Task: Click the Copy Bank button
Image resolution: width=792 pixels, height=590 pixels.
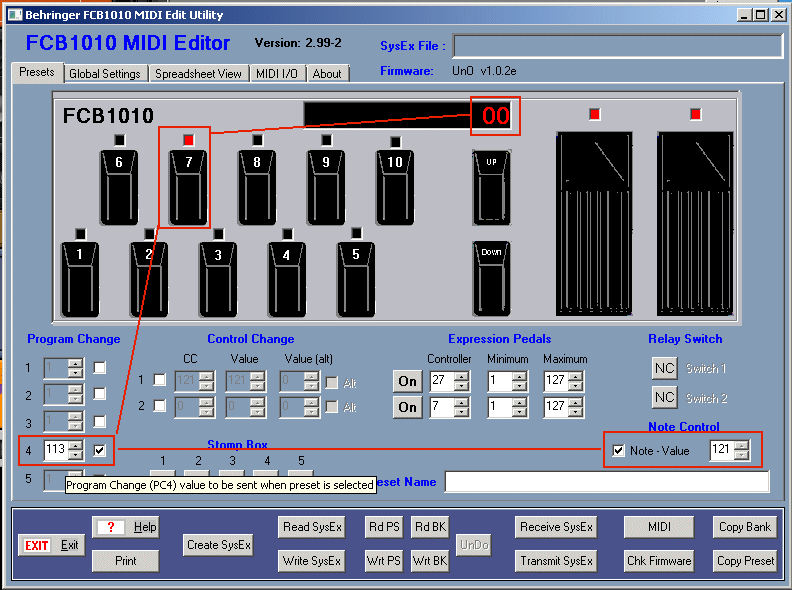Action: click(x=745, y=527)
